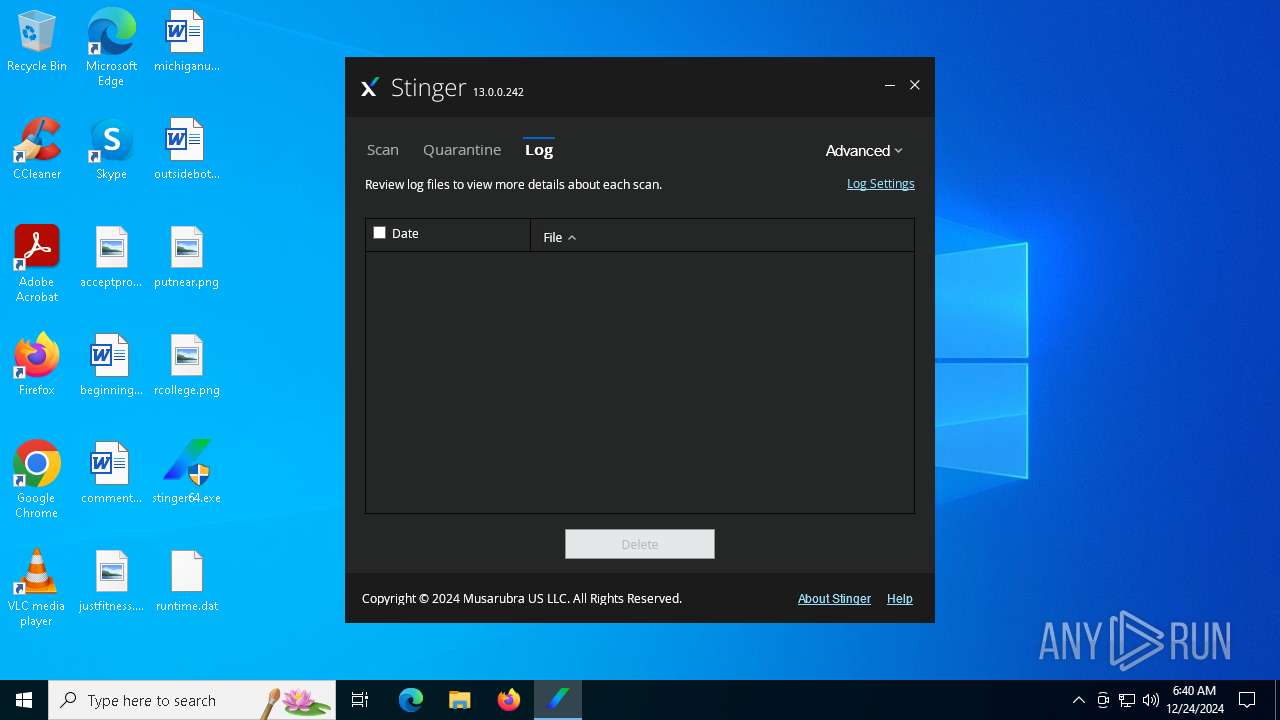Open the clock showing 6:40 AM
This screenshot has height=720, width=1280.
pyautogui.click(x=1194, y=700)
